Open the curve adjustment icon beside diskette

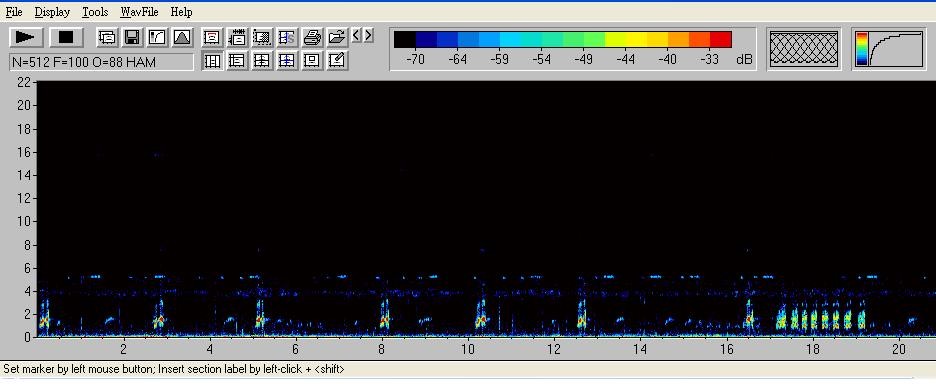coord(157,38)
